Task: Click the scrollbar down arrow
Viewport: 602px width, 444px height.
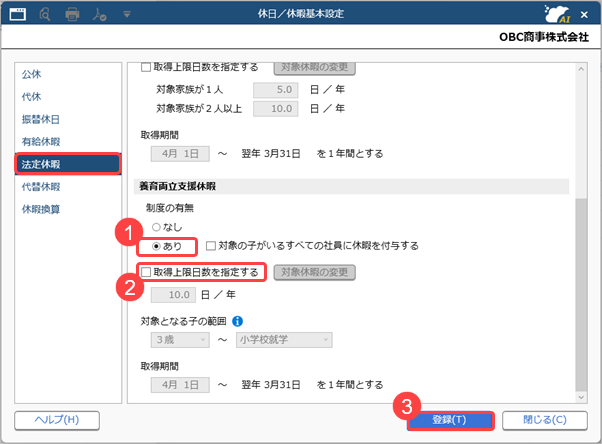Action: click(x=581, y=398)
